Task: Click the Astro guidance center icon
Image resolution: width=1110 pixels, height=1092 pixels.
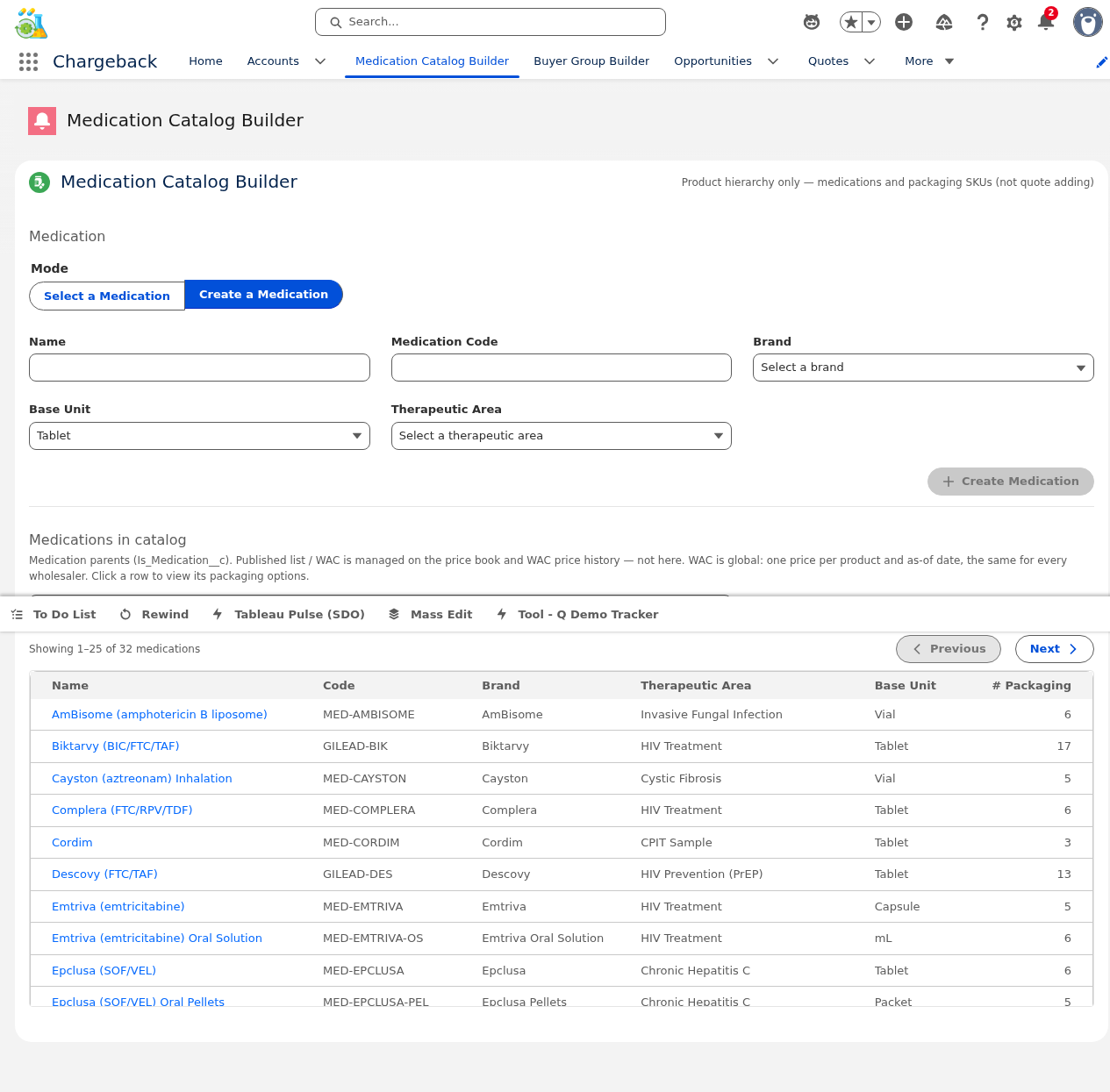Action: tap(812, 22)
